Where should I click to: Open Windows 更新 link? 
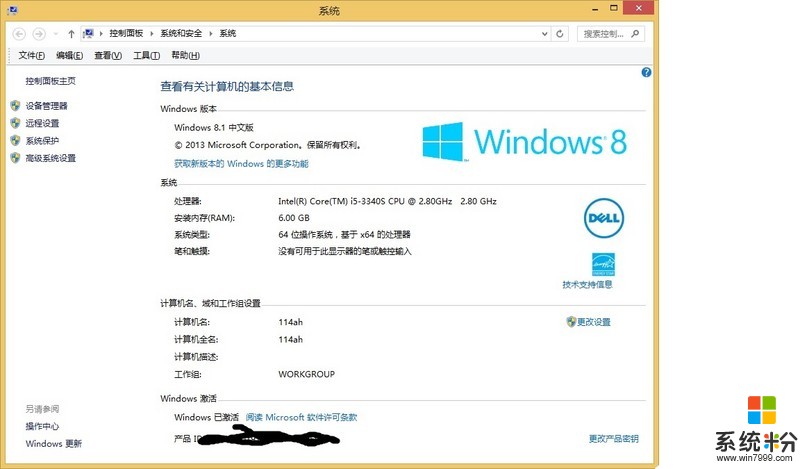tap(54, 443)
